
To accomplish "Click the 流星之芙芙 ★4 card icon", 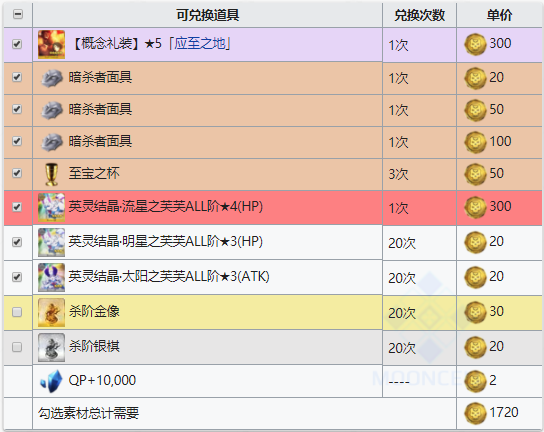I will tap(51, 207).
